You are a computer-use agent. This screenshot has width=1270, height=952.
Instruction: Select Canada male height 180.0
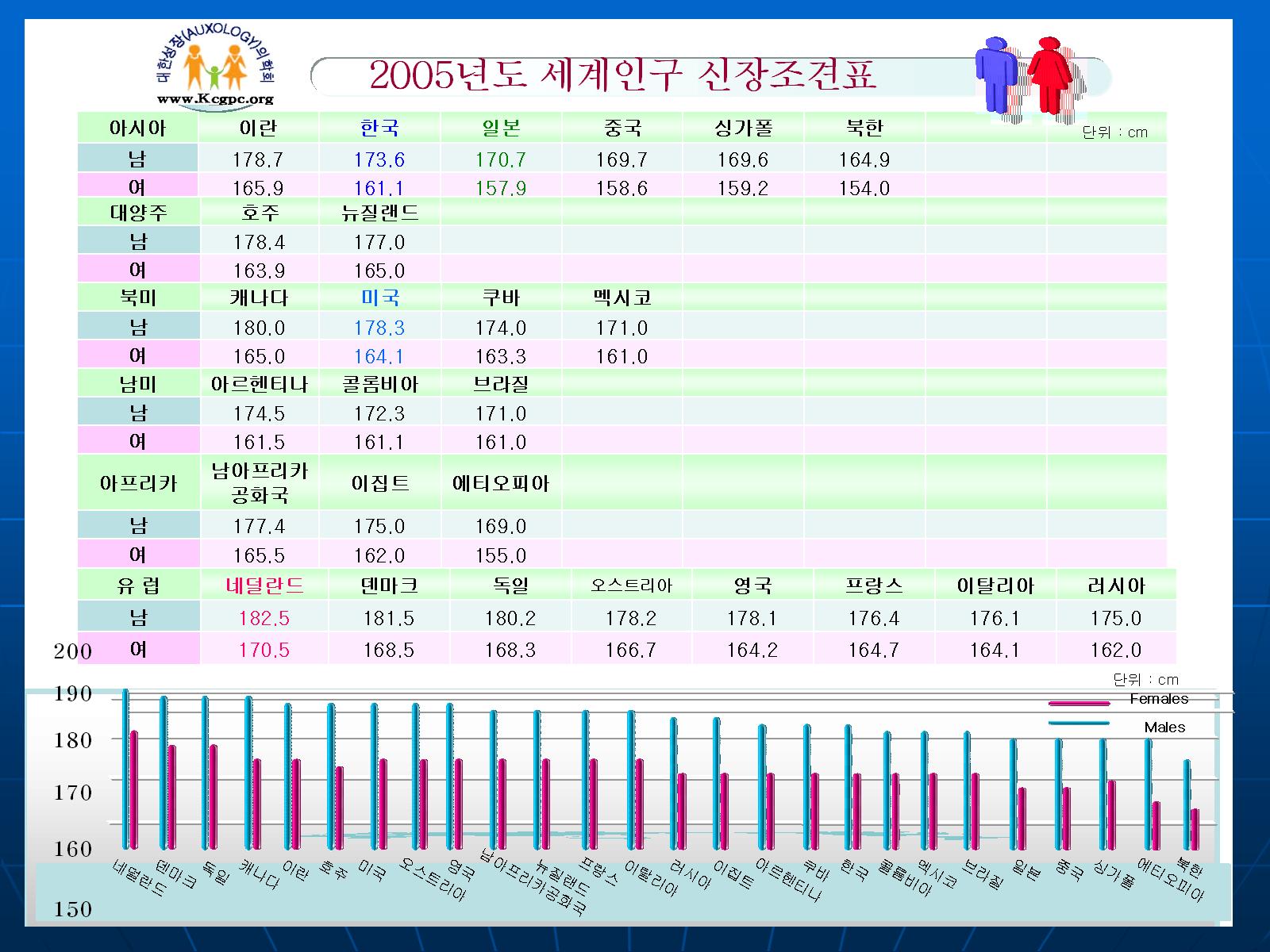[x=259, y=328]
